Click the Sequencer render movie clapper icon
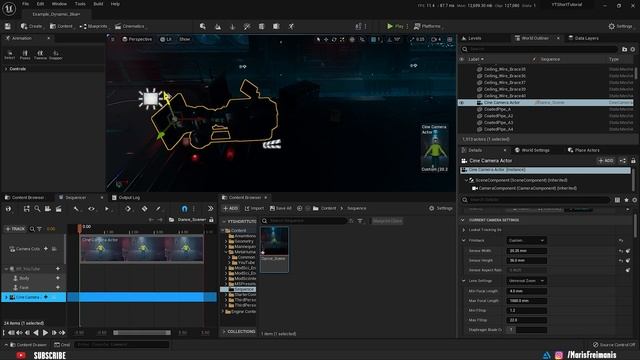Screen dimensions: 640x360 coord(58,209)
